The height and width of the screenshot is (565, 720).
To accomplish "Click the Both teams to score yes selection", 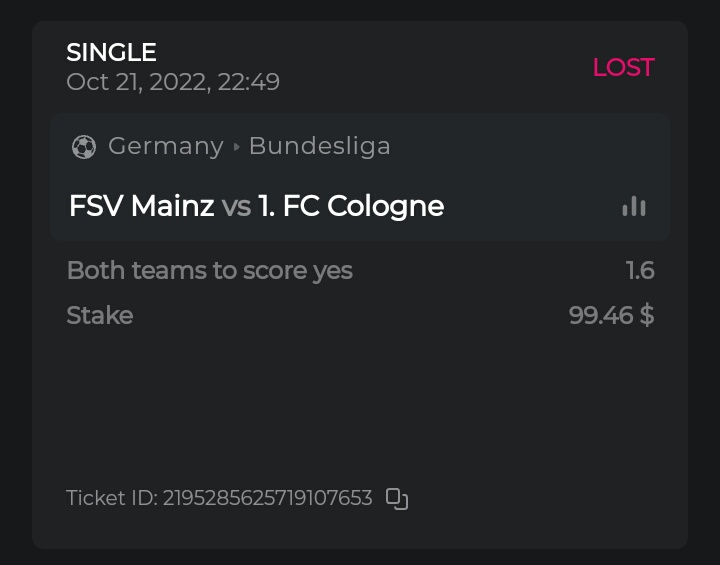I will (x=209, y=270).
